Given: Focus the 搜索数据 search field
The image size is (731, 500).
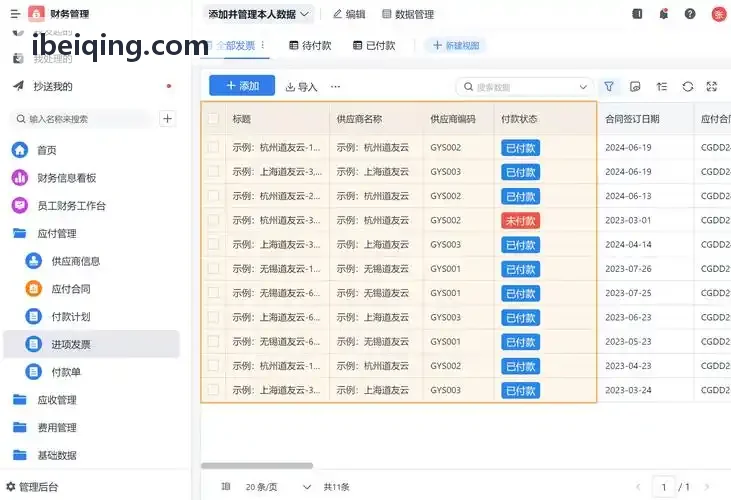Looking at the screenshot, I should tap(524, 87).
